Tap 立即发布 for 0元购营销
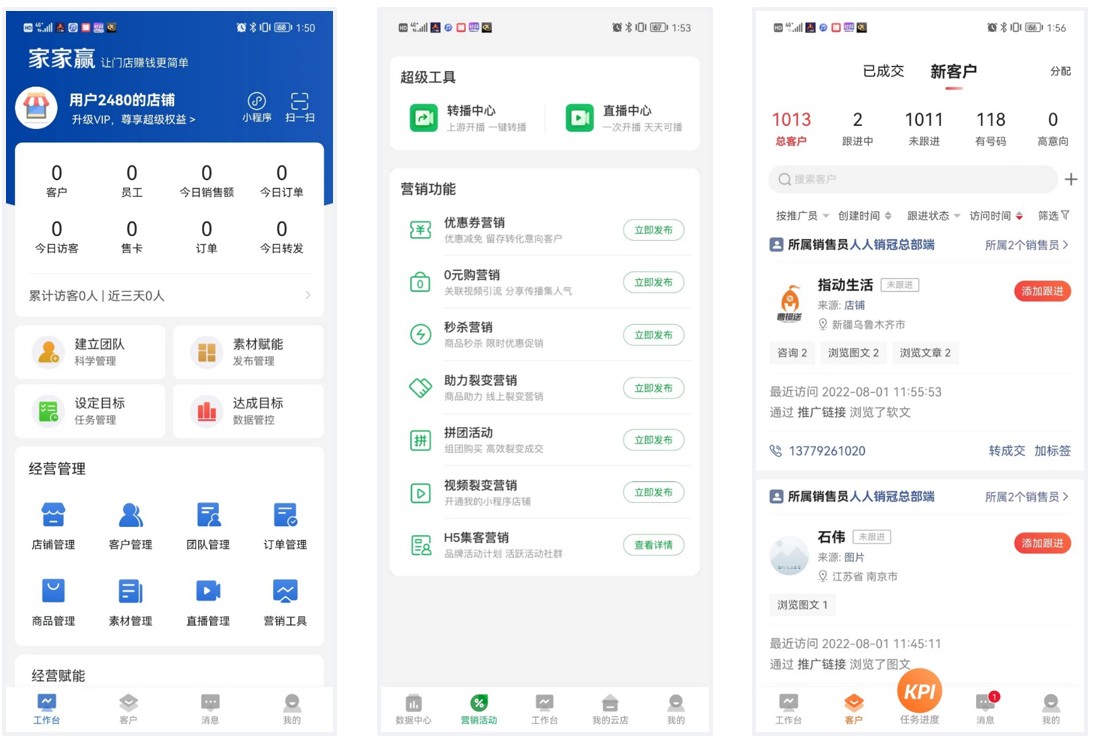The height and width of the screenshot is (742, 1098). pyautogui.click(x=653, y=282)
